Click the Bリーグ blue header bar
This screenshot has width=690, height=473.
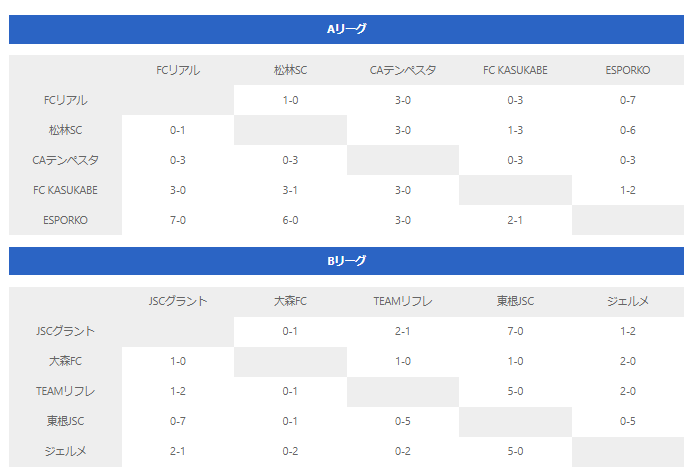pos(346,261)
